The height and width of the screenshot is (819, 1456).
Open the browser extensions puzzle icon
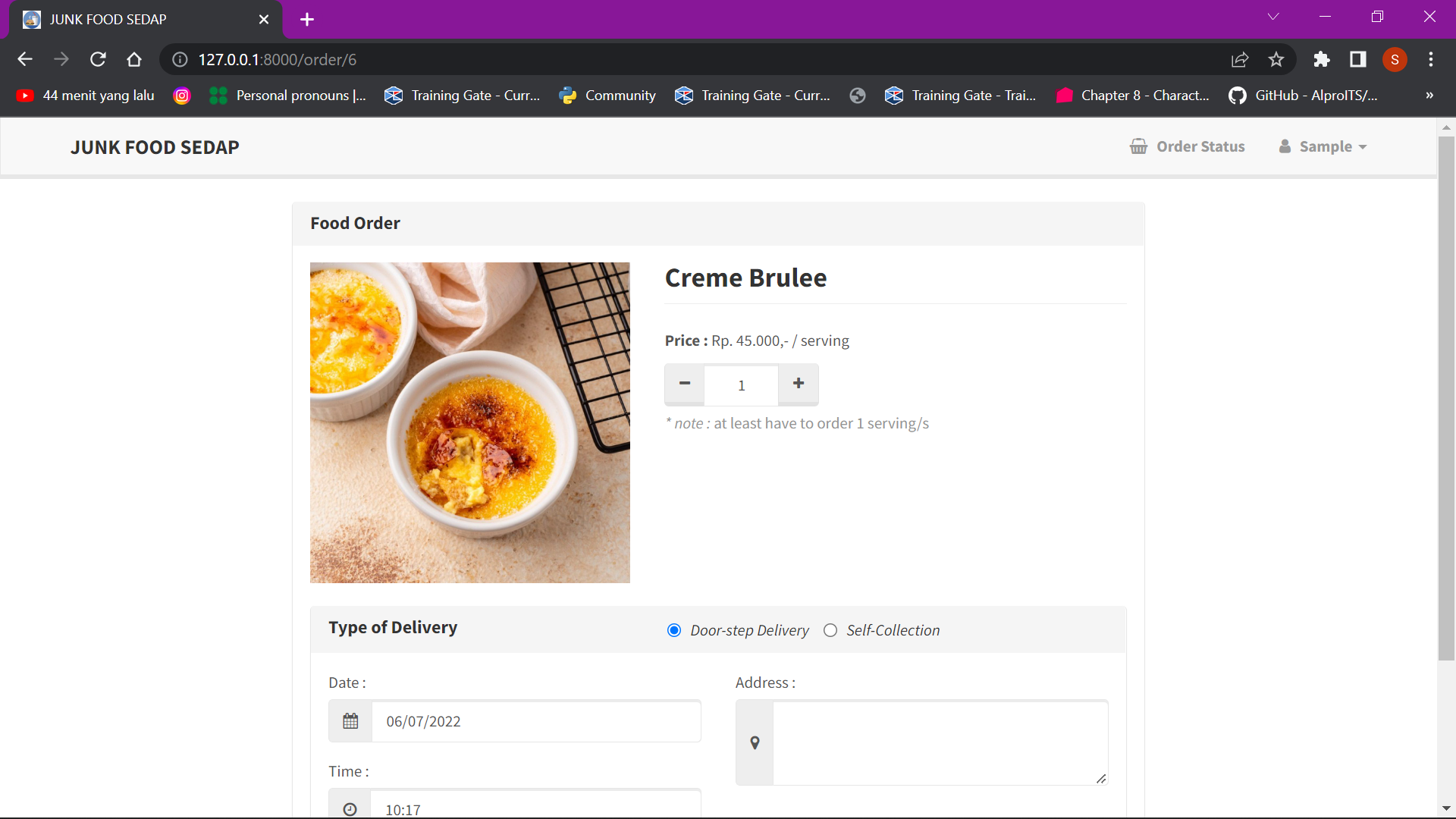click(x=1322, y=59)
